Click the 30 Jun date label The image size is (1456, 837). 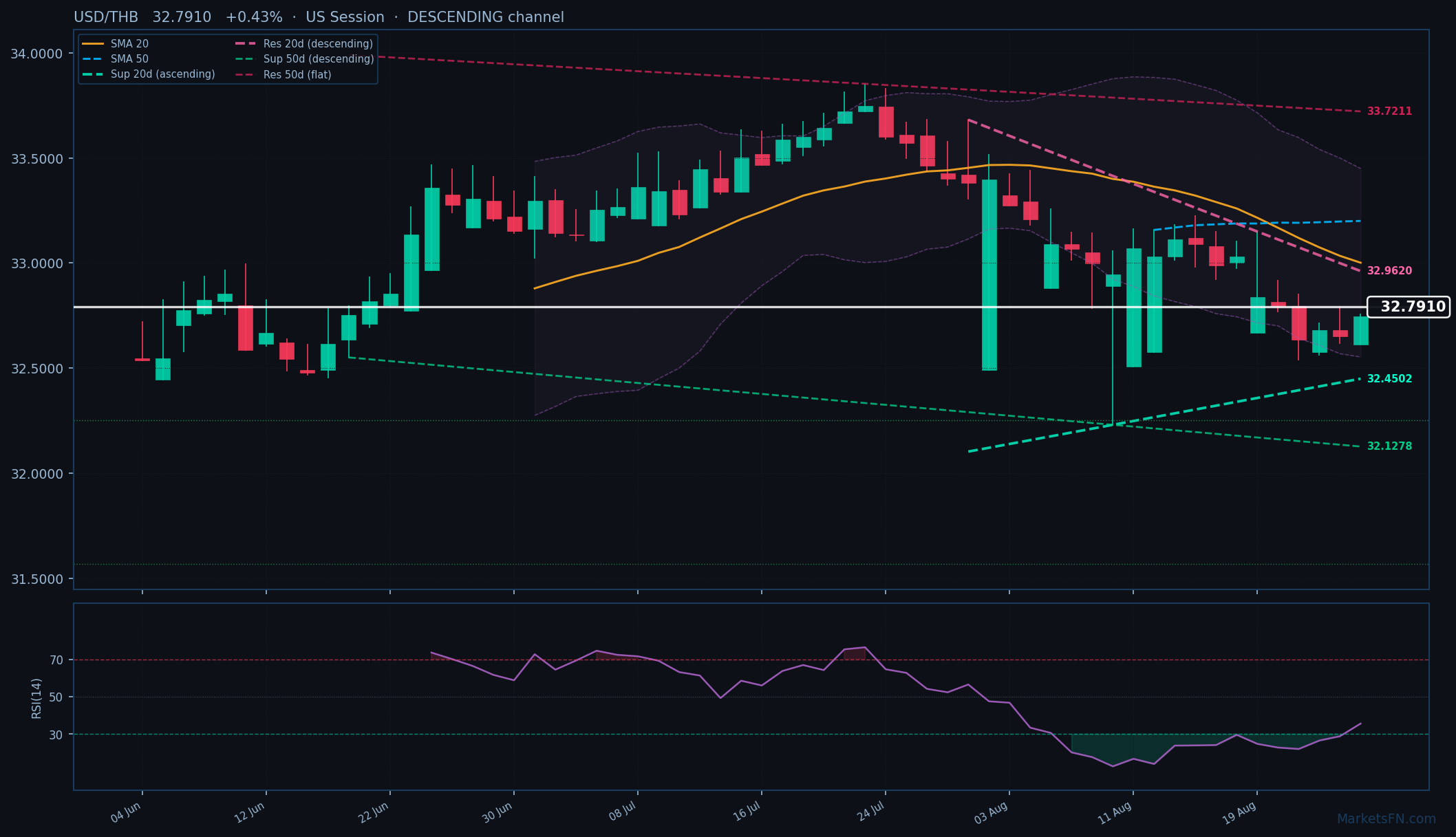point(497,812)
